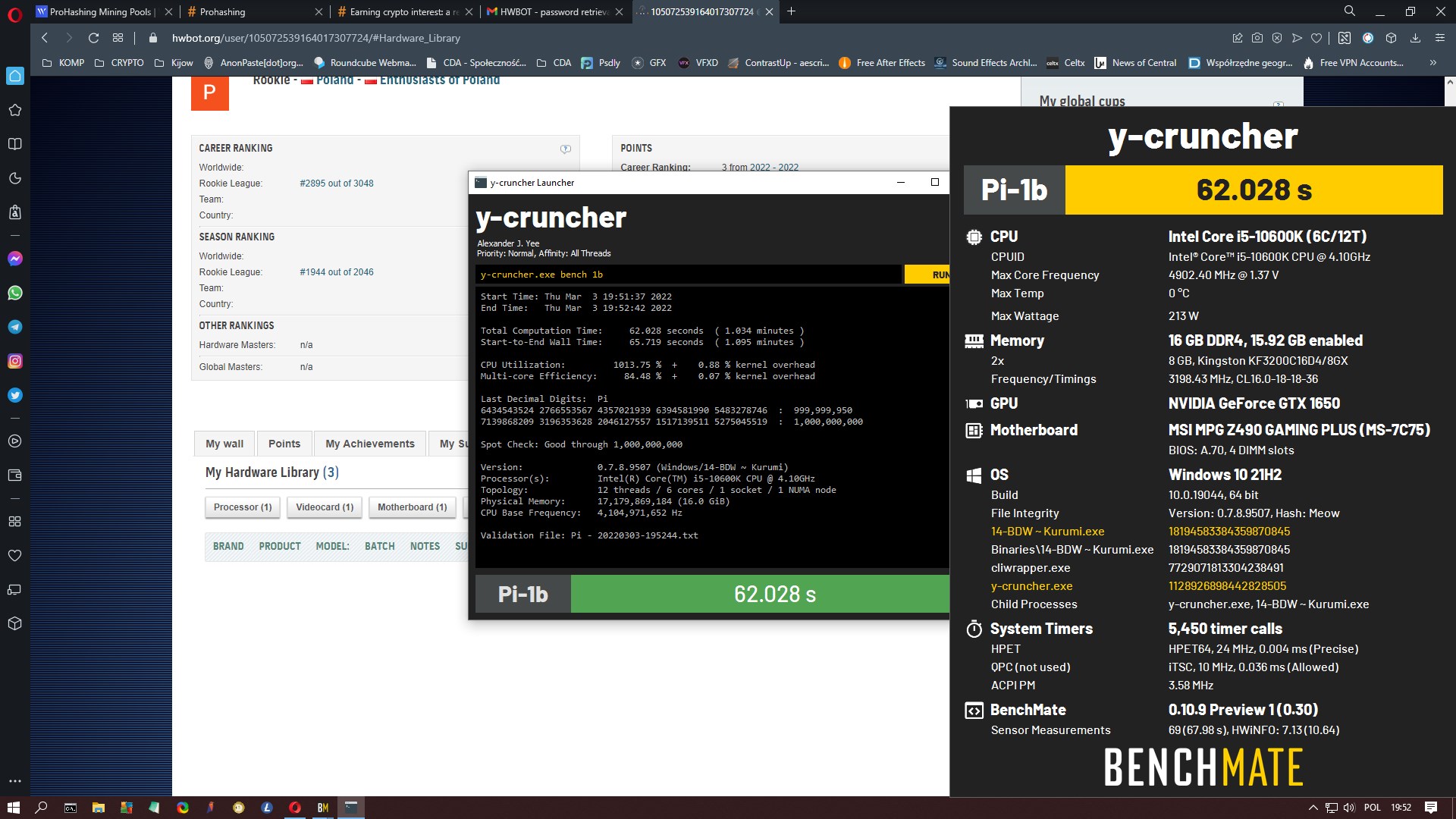The height and width of the screenshot is (819, 1456).
Task: Open sidebar player icon
Action: click(14, 441)
